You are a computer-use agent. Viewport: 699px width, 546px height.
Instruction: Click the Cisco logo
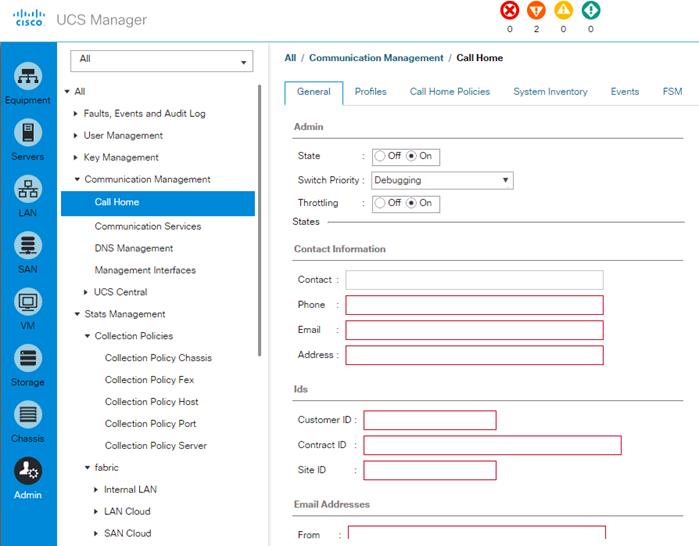pyautogui.click(x=29, y=18)
